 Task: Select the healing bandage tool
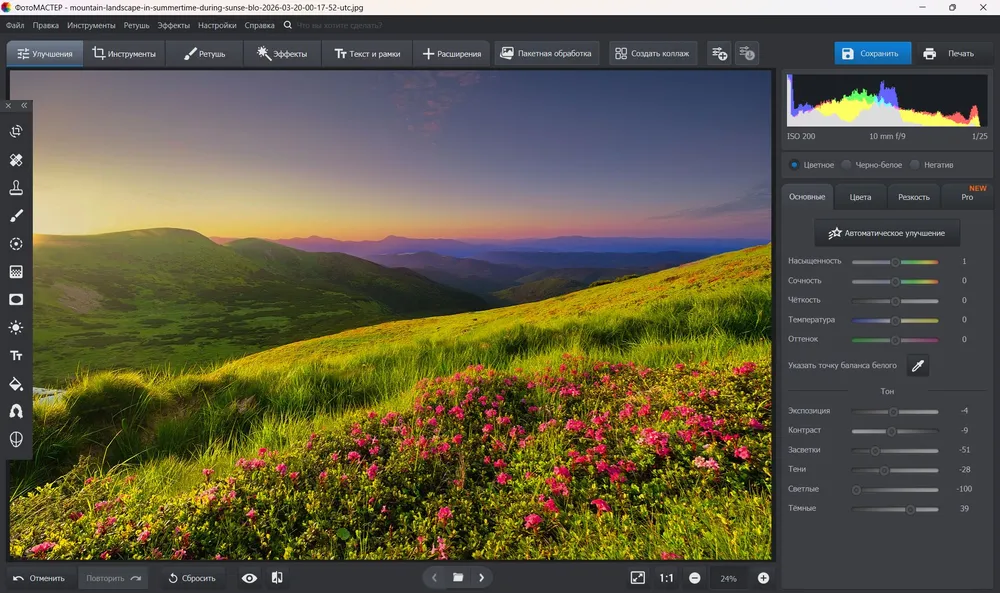[x=16, y=159]
